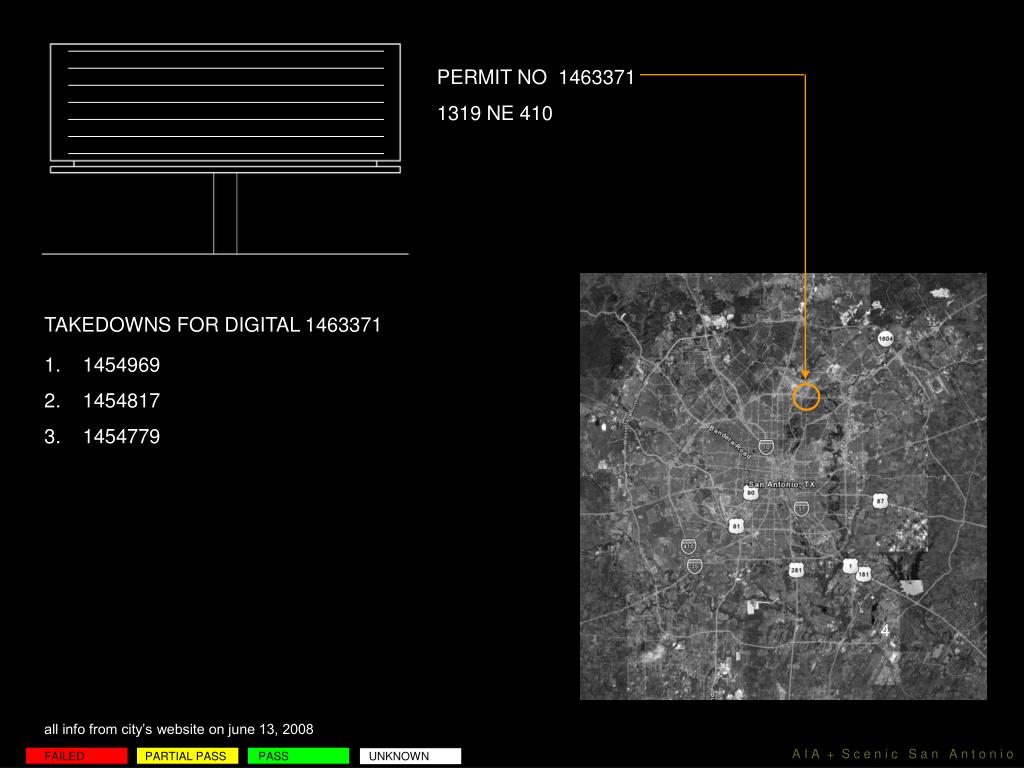1024x768 pixels.
Task: Click the San Antonio, TX map label
Action: pyautogui.click(x=782, y=484)
